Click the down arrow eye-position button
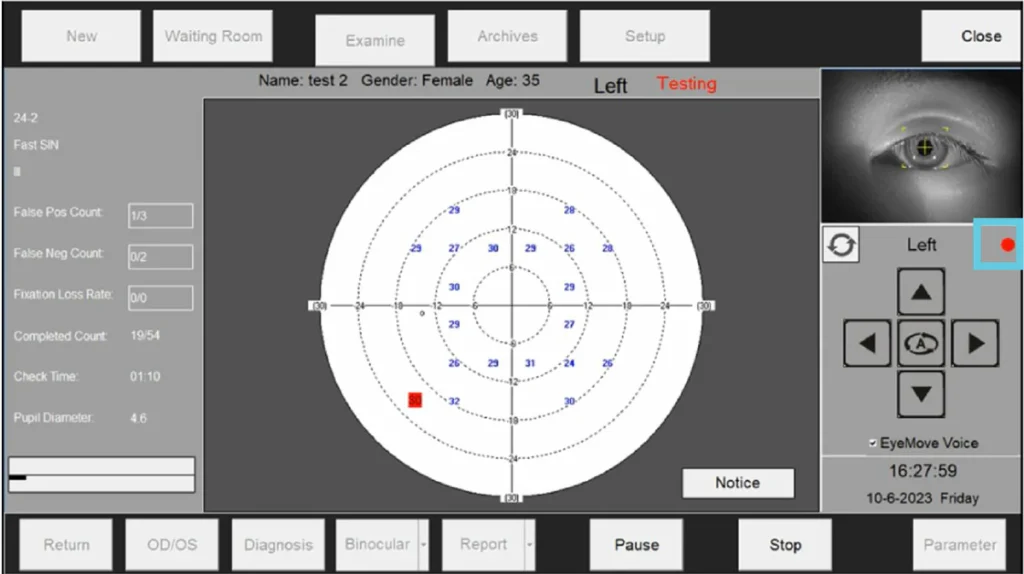The width and height of the screenshot is (1024, 574). [920, 393]
